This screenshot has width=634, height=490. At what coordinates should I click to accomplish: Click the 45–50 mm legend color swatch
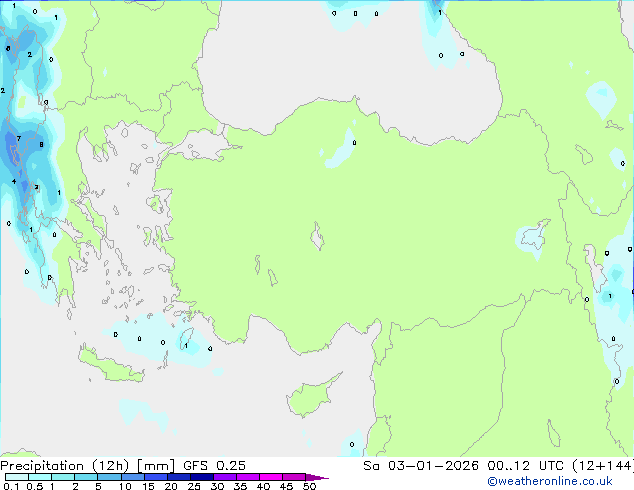294,477
